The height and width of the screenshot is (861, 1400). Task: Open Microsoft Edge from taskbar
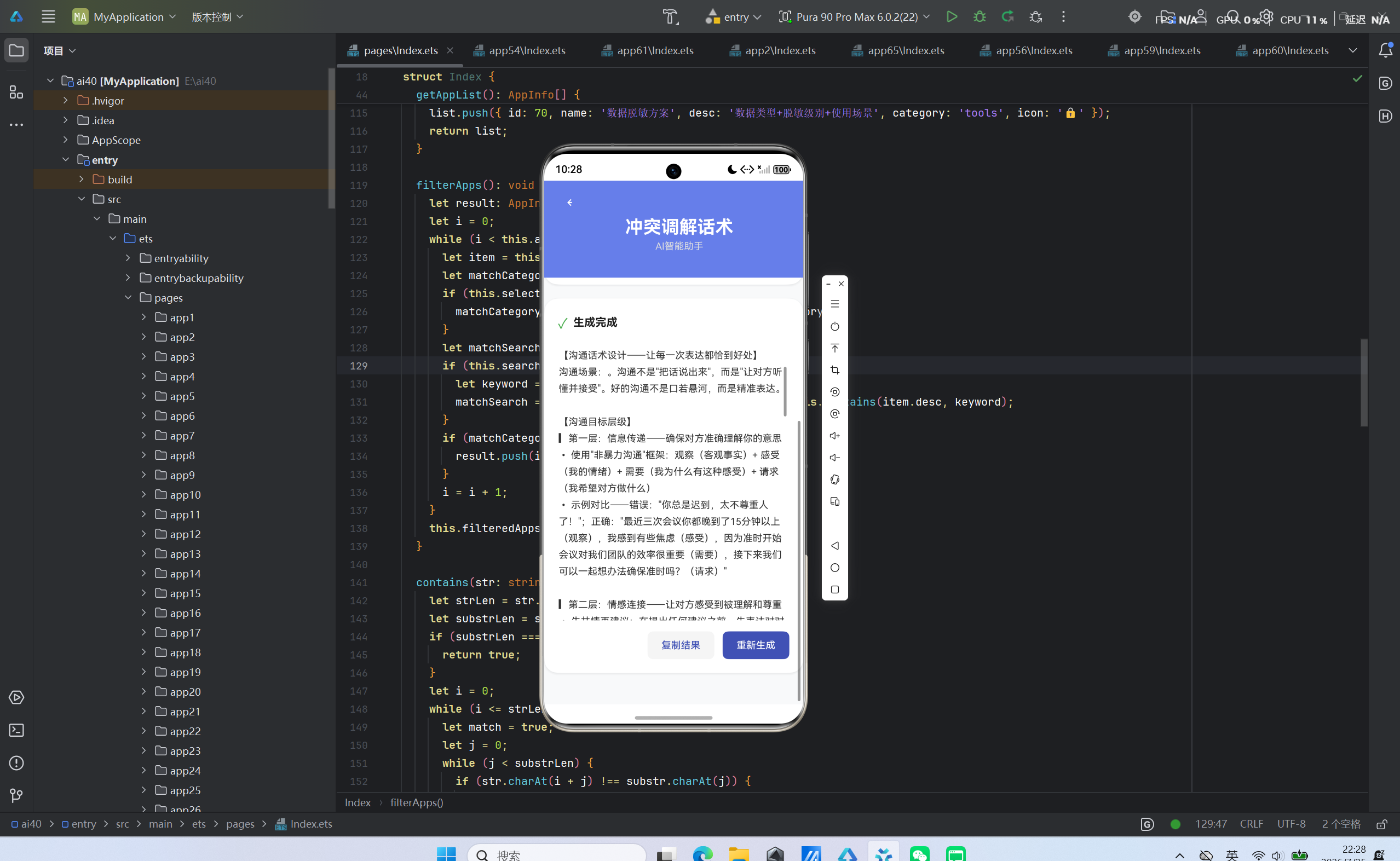click(702, 854)
